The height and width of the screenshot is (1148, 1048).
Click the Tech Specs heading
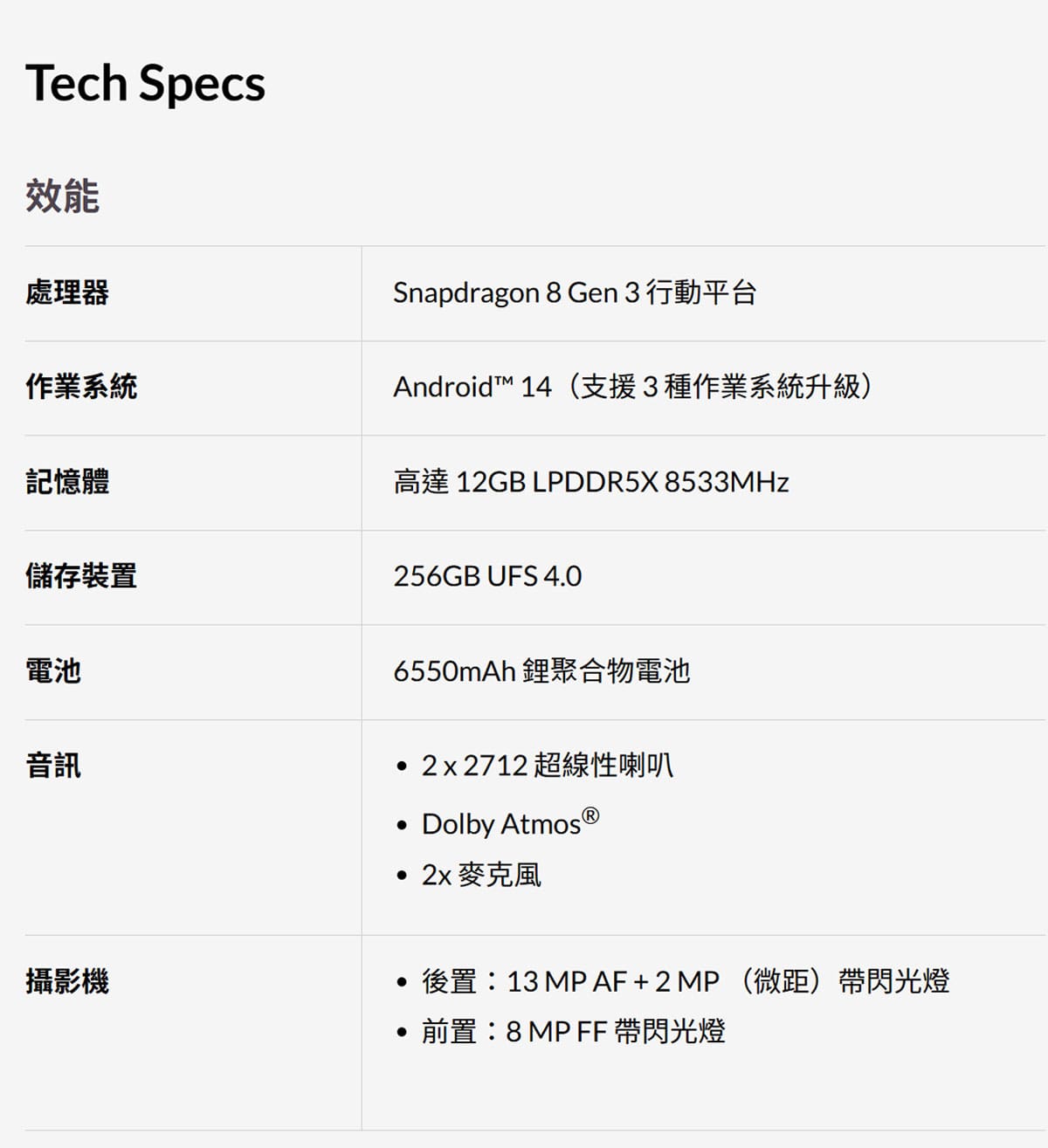[x=145, y=84]
